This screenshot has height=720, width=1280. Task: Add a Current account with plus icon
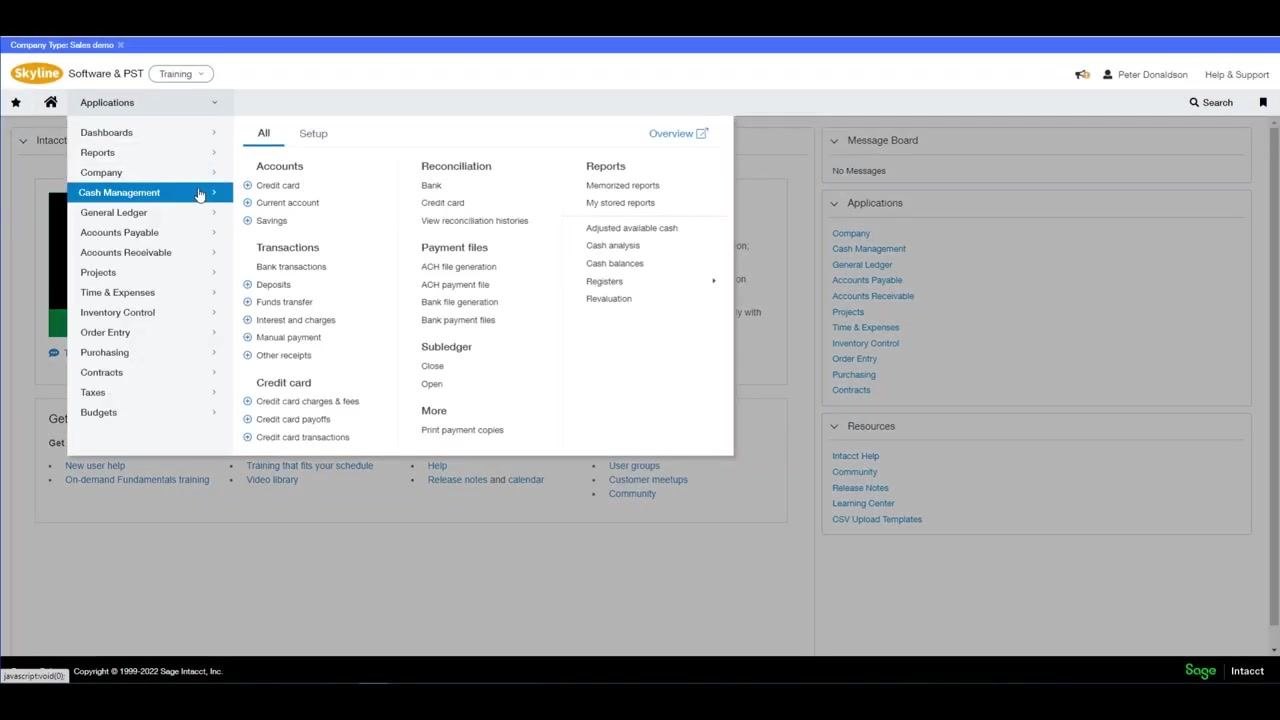(248, 203)
